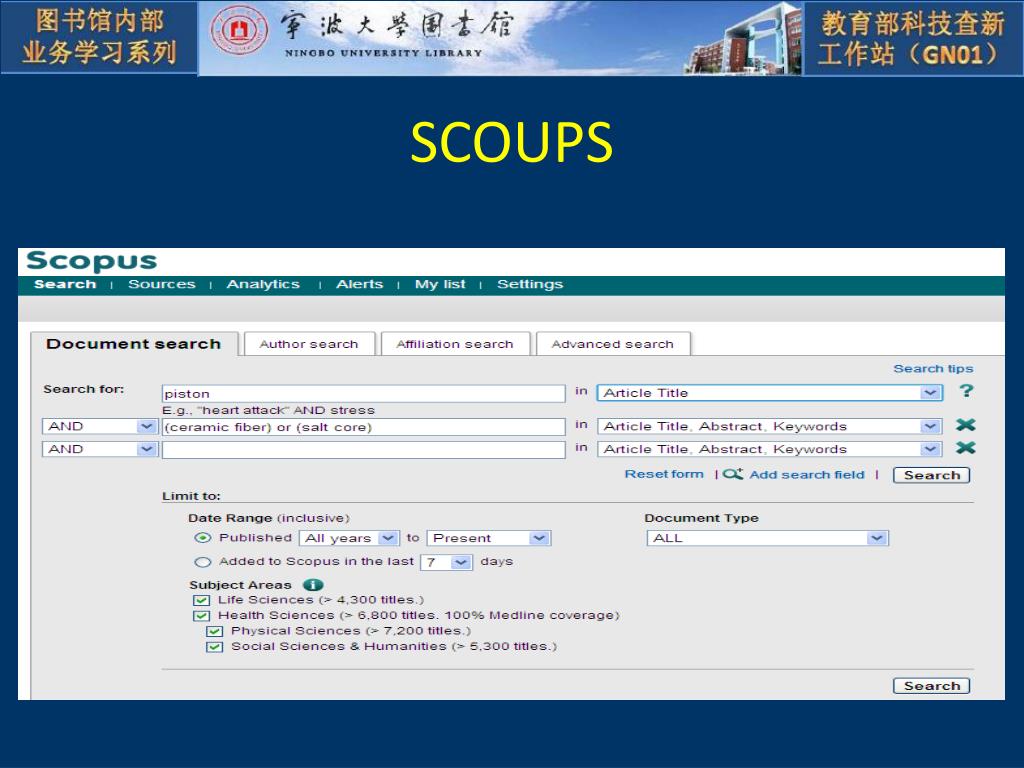Switch to the Author search tab
This screenshot has width=1024, height=768.
click(x=309, y=344)
